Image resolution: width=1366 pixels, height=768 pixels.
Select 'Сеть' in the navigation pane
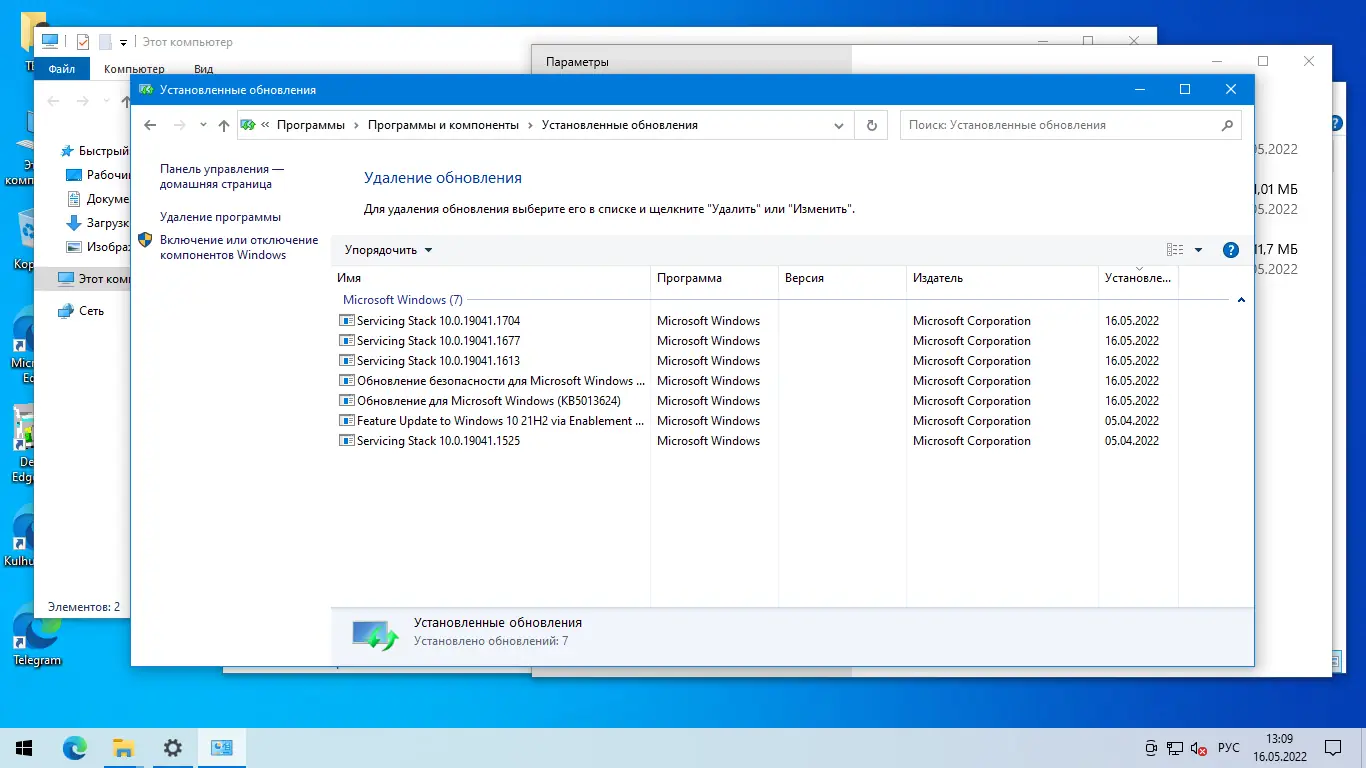[81, 311]
